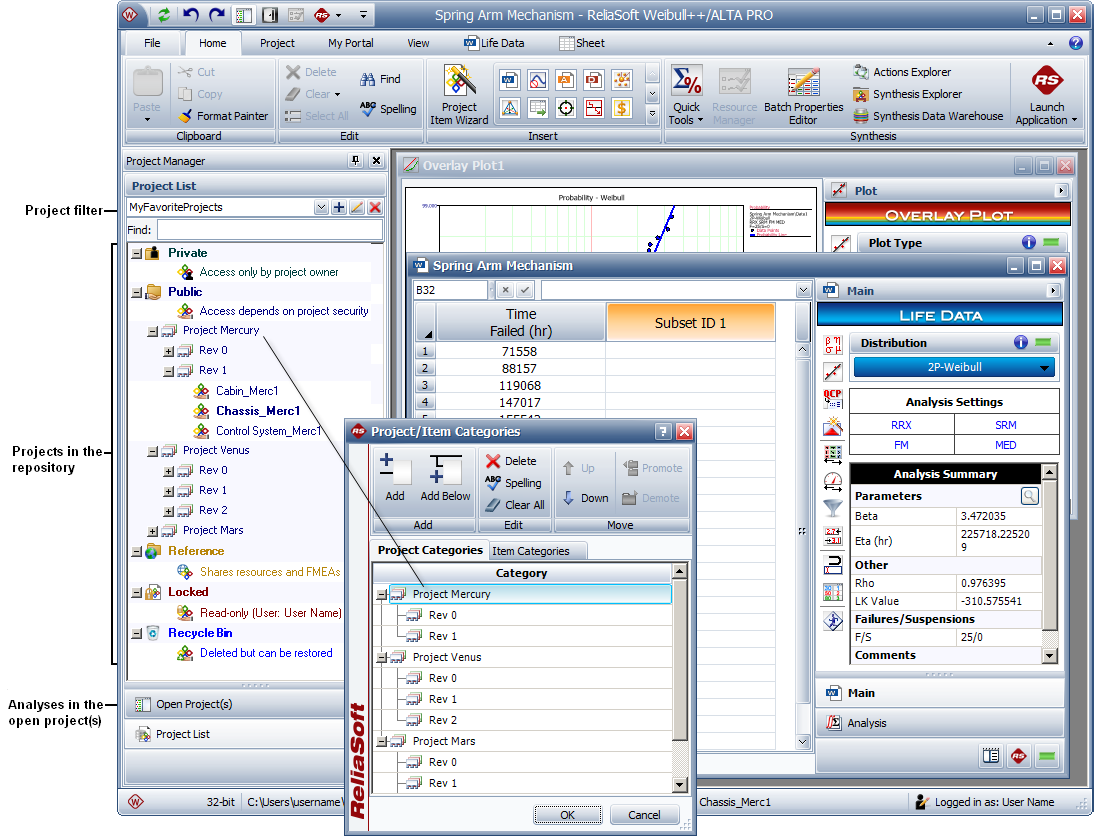Open the My Portal ribbon tab

350,43
